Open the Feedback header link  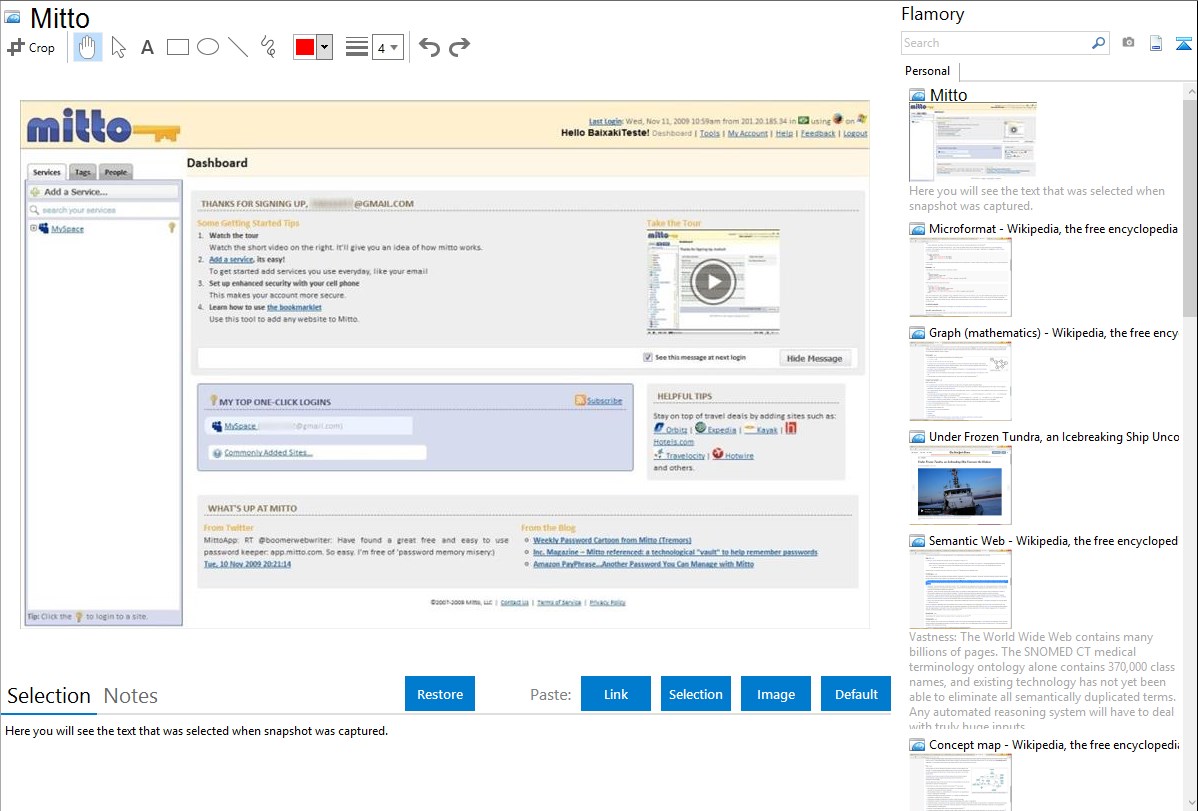click(818, 133)
